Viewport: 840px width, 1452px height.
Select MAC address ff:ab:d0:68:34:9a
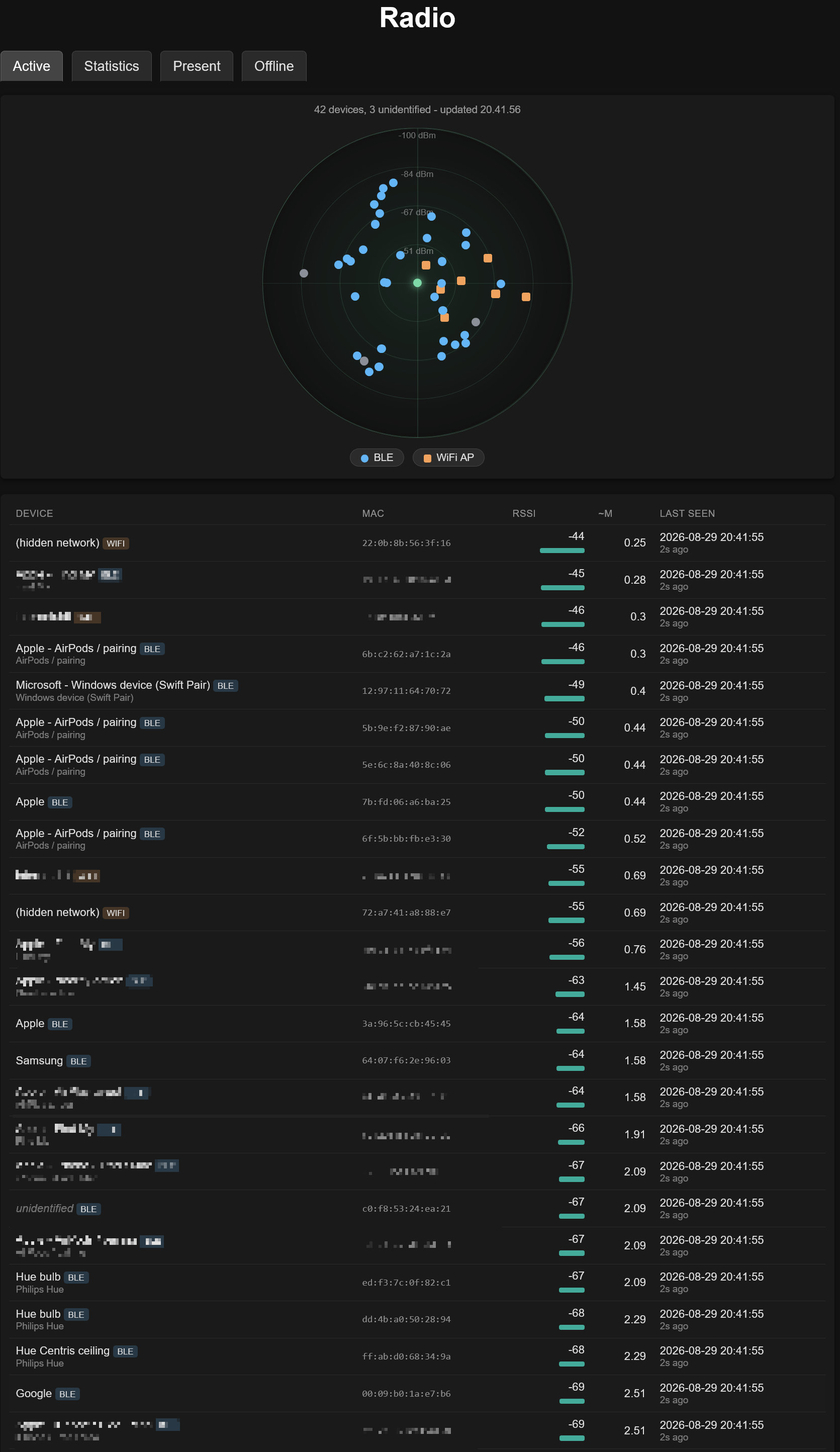click(x=406, y=1356)
